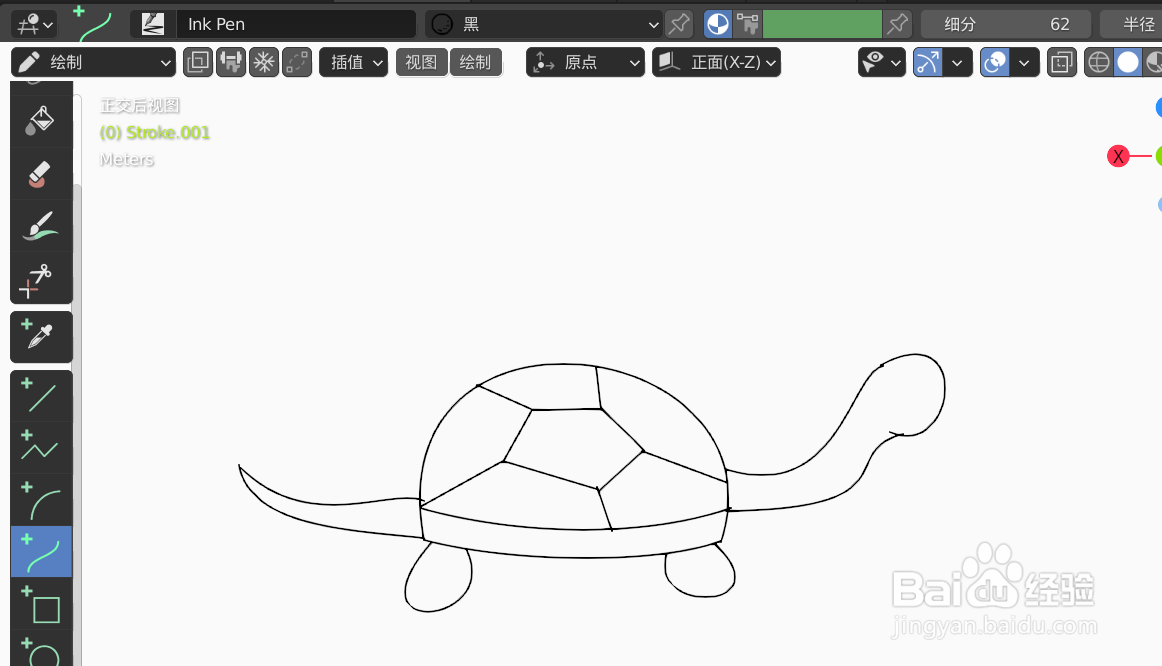Open the 正面(X-Z) drawing plane dropdown

pyautogui.click(x=716, y=61)
